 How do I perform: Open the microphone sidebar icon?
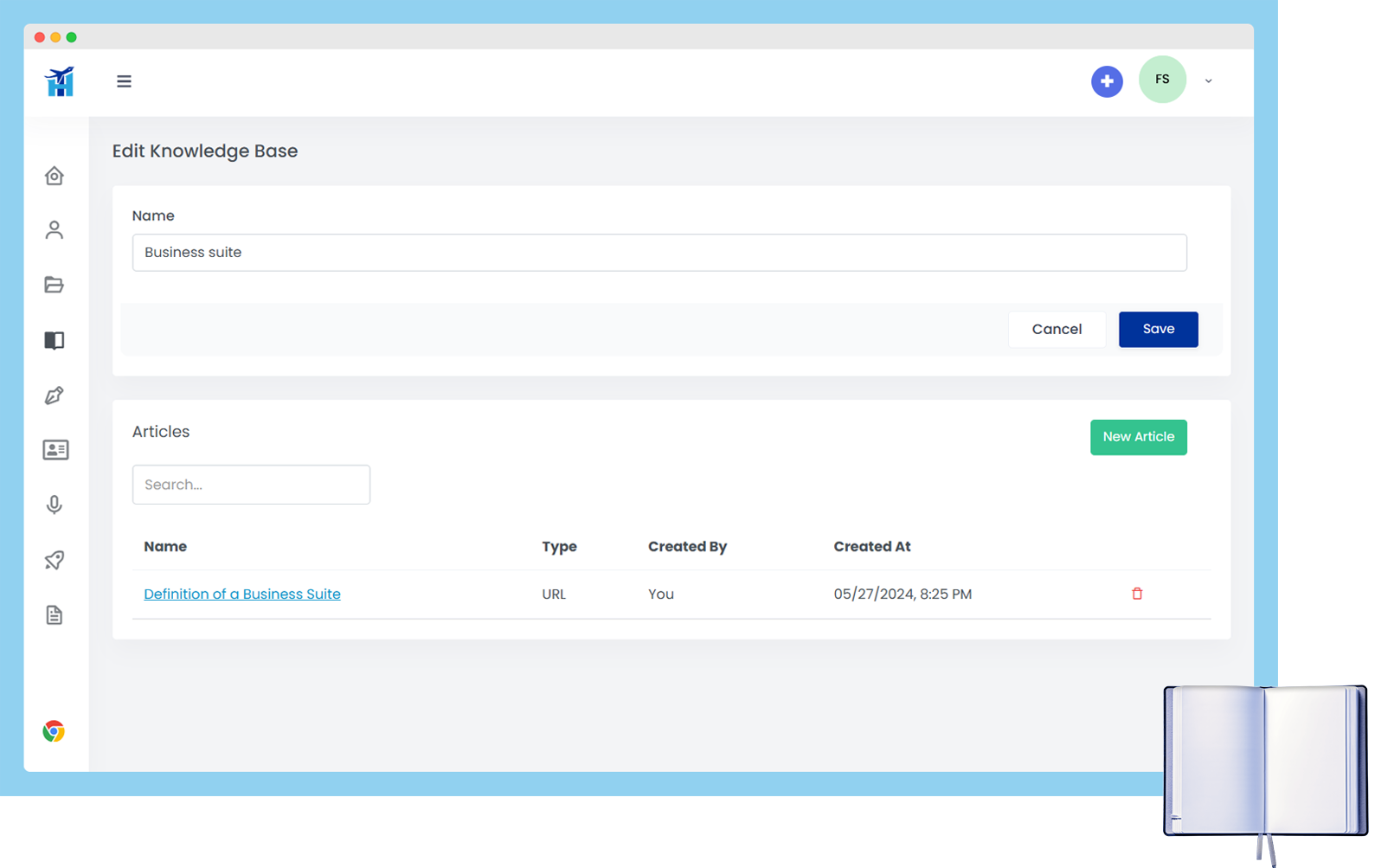tap(55, 505)
